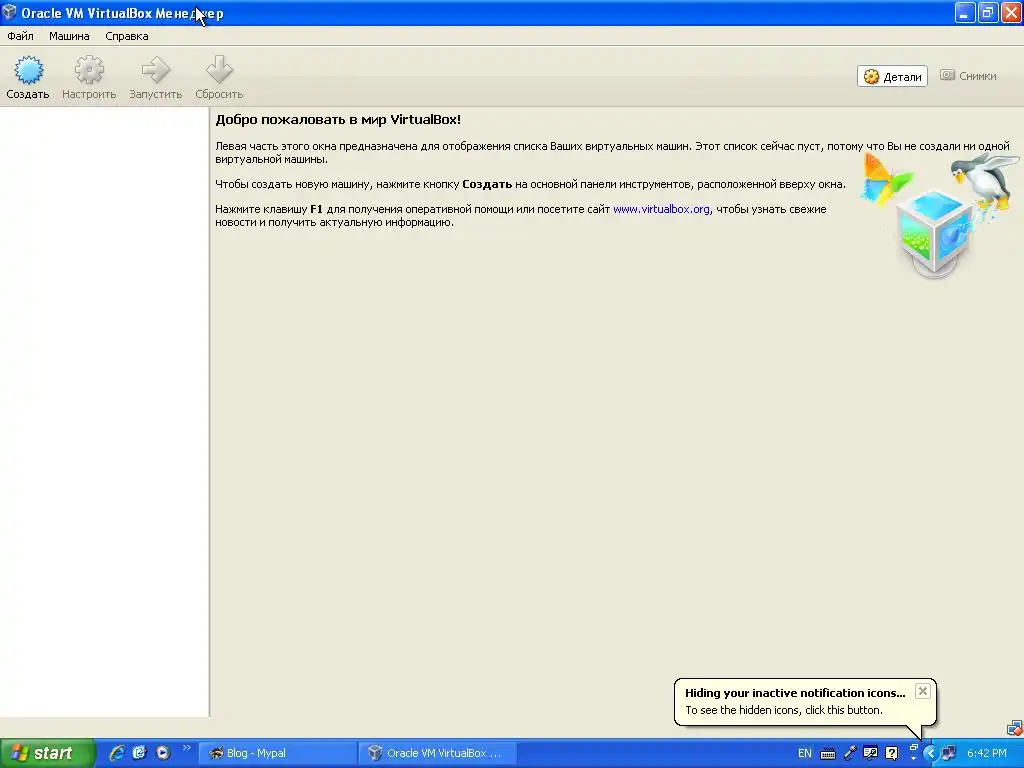Viewport: 1024px width, 768px height.
Task: Launch Outlook Express from quick launch
Action: [x=140, y=753]
